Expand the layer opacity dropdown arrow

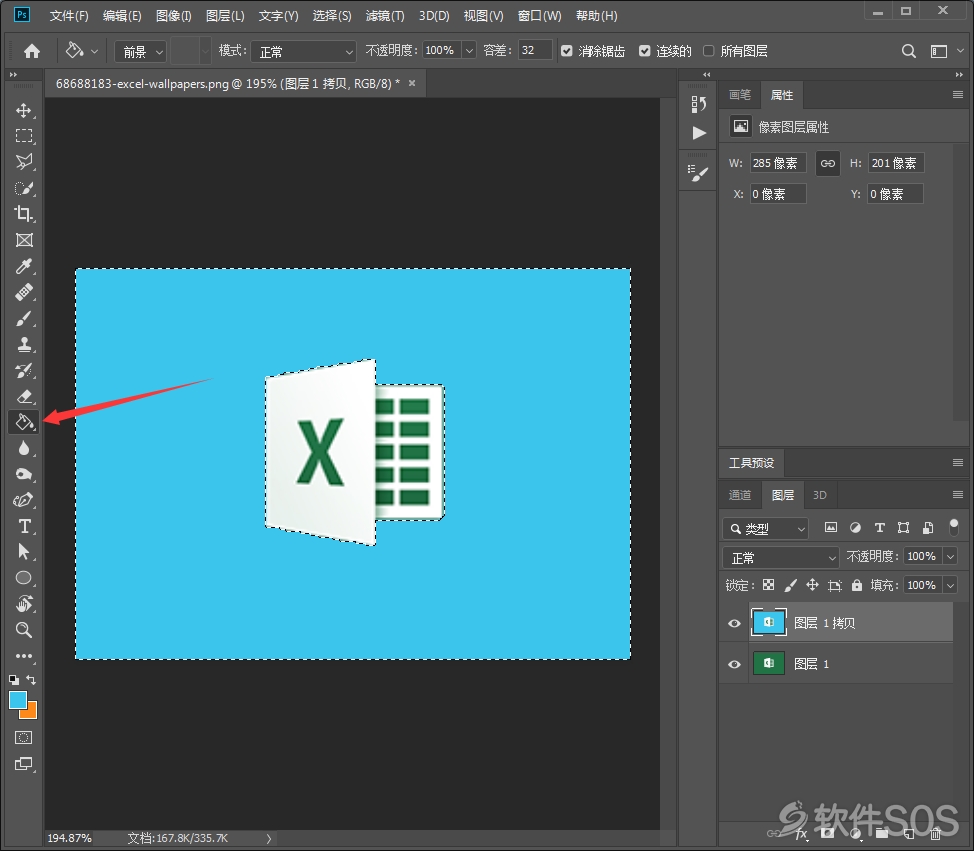tap(950, 557)
